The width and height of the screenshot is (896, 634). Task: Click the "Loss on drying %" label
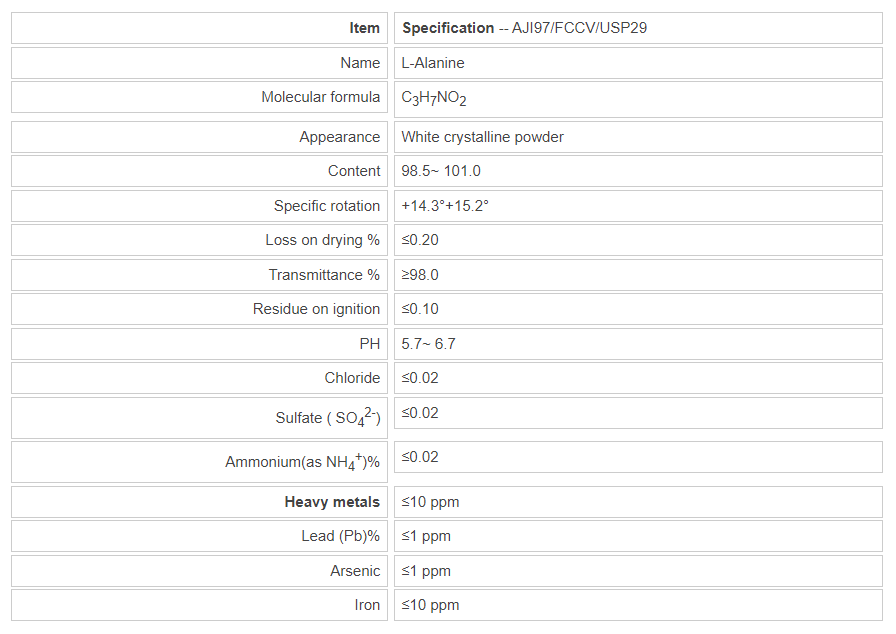(322, 240)
